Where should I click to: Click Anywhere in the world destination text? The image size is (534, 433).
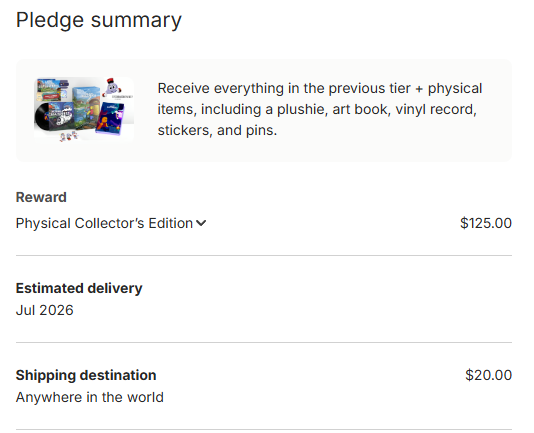(x=90, y=397)
